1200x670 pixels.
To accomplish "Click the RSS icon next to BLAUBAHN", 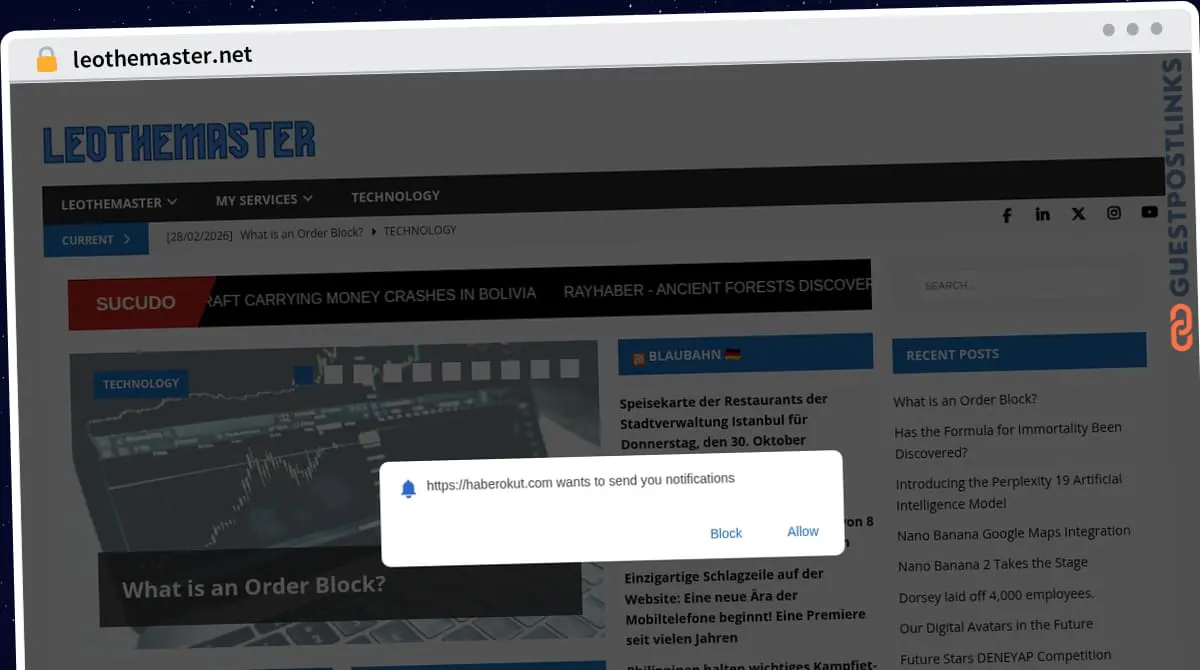I will (x=638, y=358).
